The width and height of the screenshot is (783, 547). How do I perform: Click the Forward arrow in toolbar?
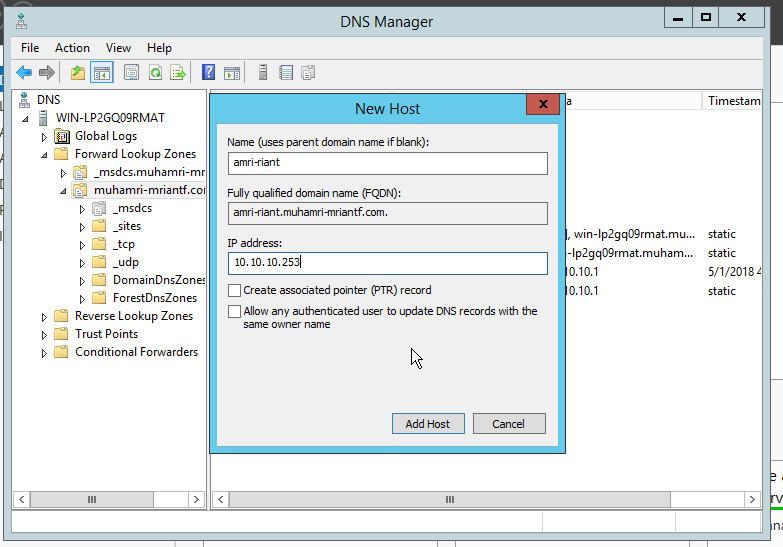(x=46, y=73)
